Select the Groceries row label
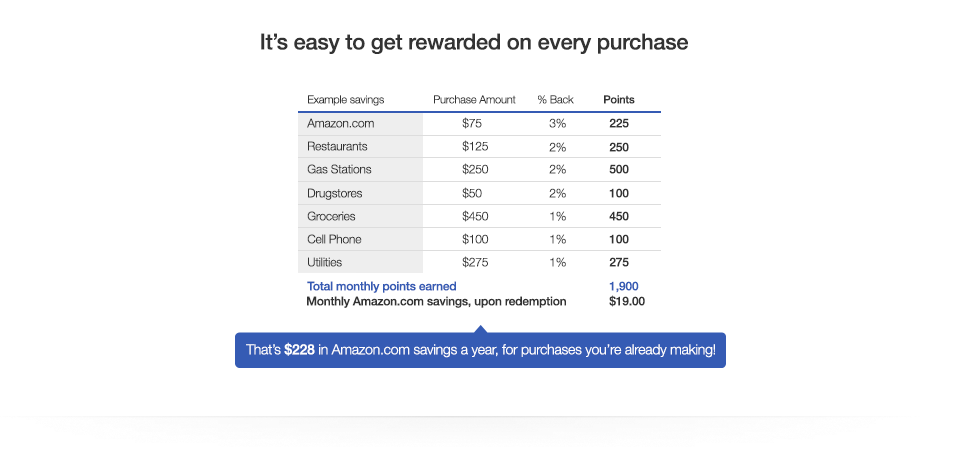 331,216
